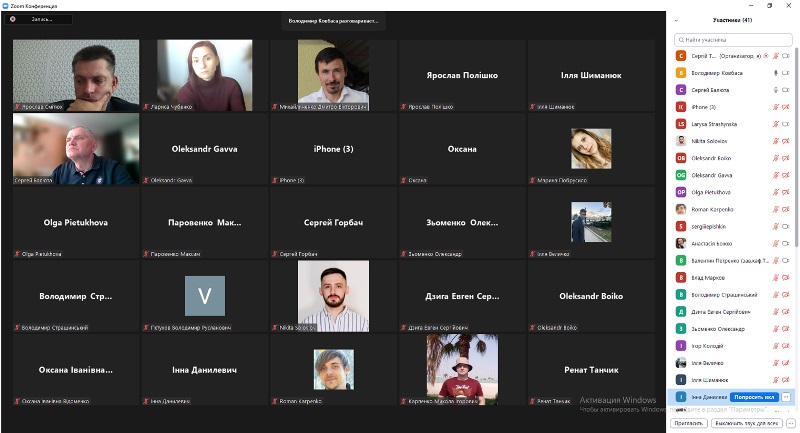
Task: Click the camera icon in sergiiepishkin row
Action: click(x=786, y=226)
